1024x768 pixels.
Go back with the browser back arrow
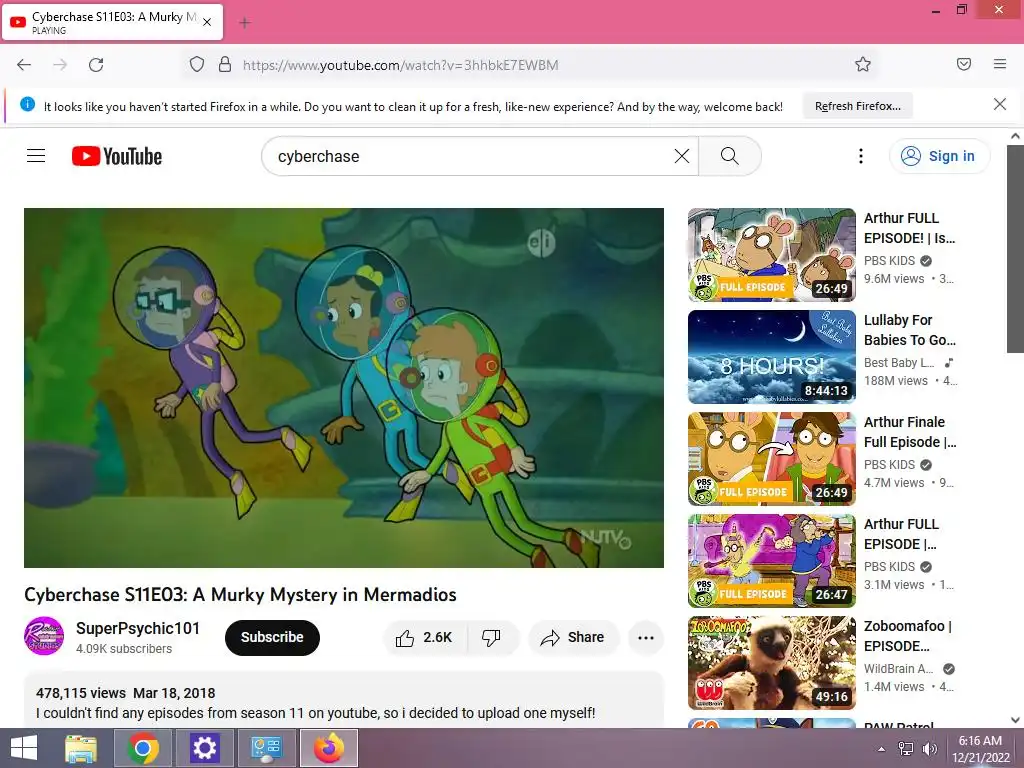point(24,65)
